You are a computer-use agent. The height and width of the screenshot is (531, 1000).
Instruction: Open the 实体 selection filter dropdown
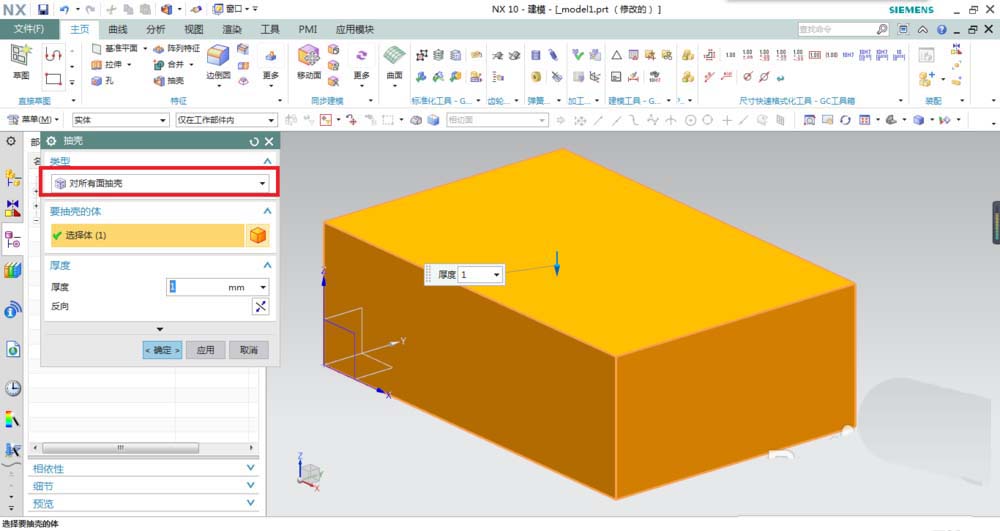[x=120, y=120]
